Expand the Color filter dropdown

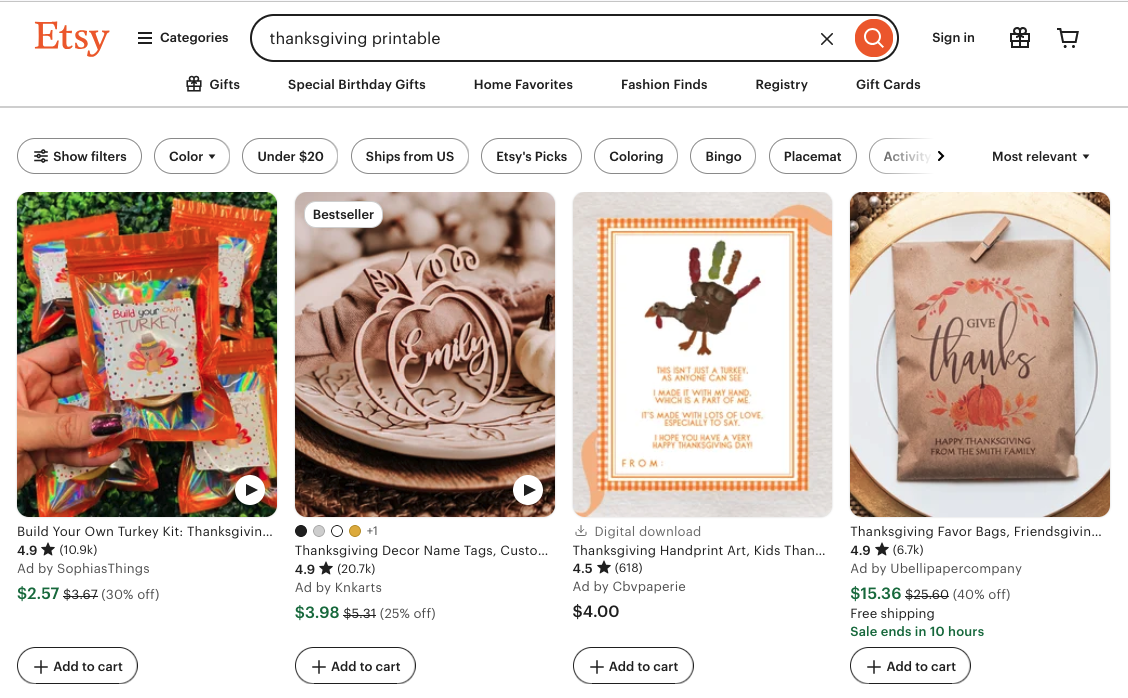pos(192,156)
